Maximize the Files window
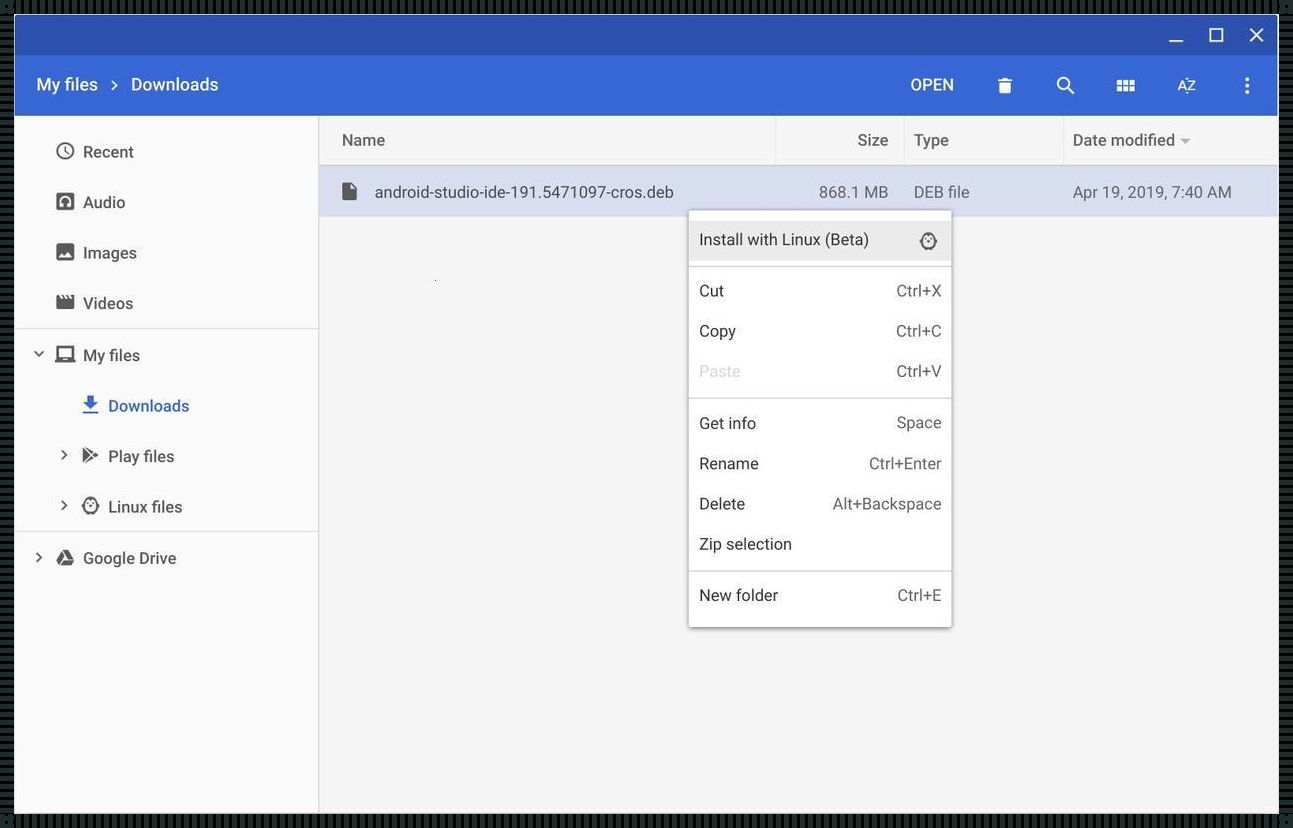Screen dimensions: 1293x828 click(x=1216, y=36)
